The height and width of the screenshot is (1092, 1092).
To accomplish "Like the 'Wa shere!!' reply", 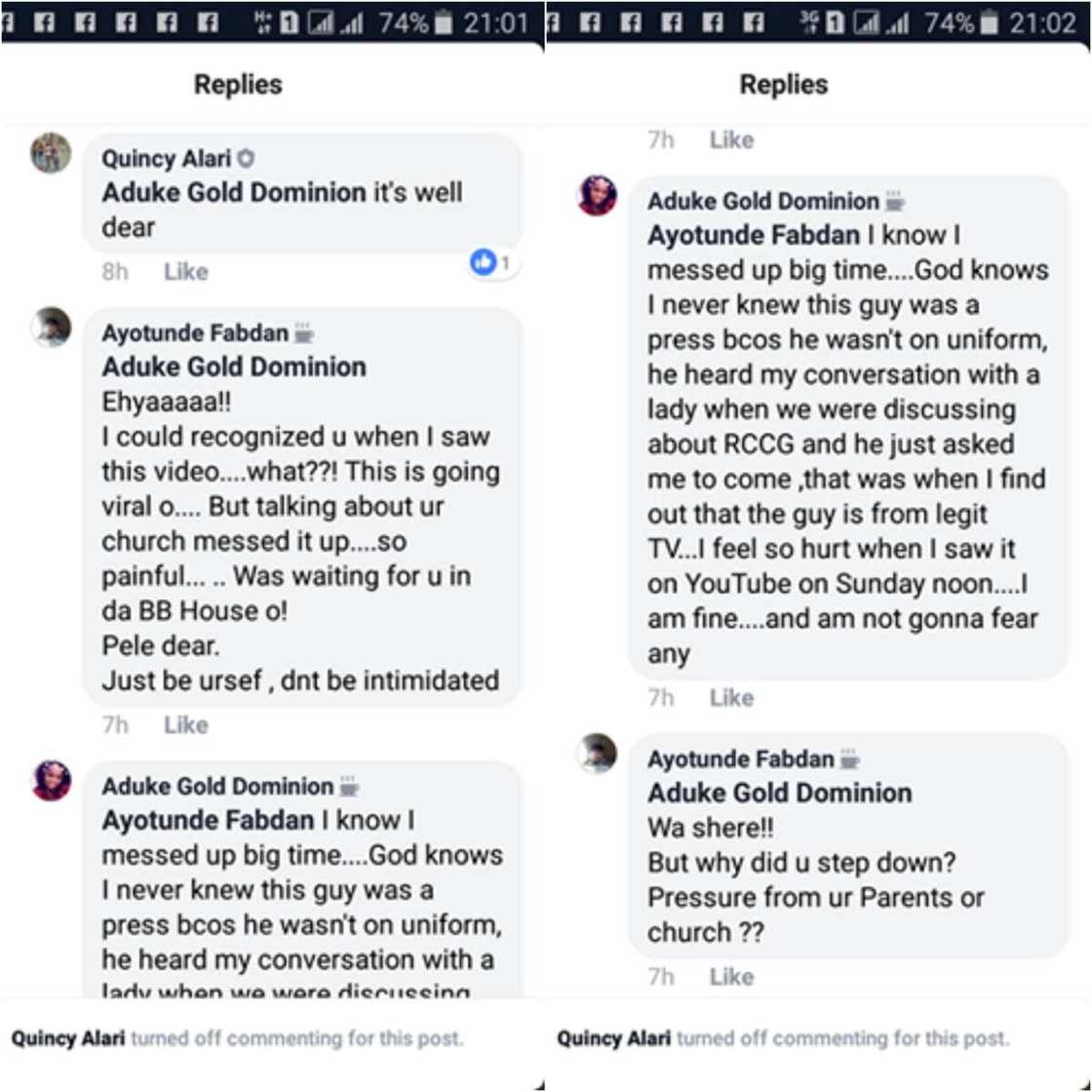I will pos(734,976).
